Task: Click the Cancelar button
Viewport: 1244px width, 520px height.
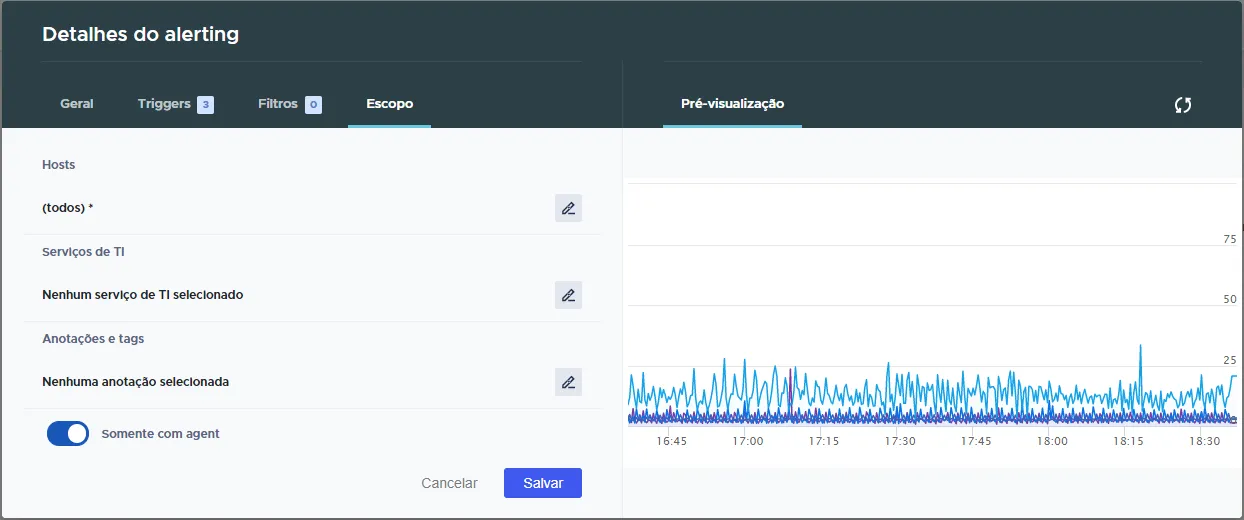Action: [449, 483]
